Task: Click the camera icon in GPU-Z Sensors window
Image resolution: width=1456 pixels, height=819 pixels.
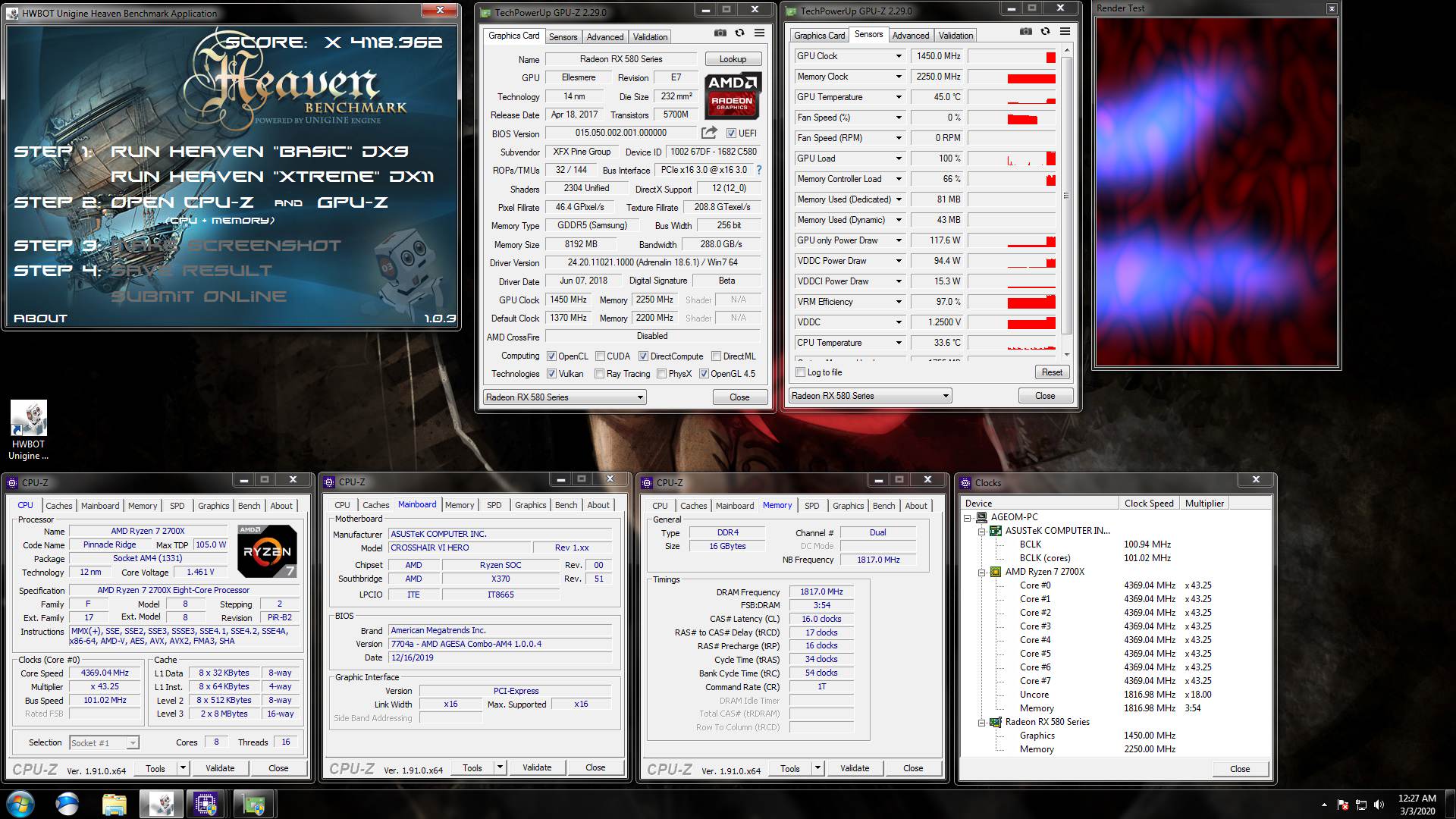Action: [x=1025, y=32]
